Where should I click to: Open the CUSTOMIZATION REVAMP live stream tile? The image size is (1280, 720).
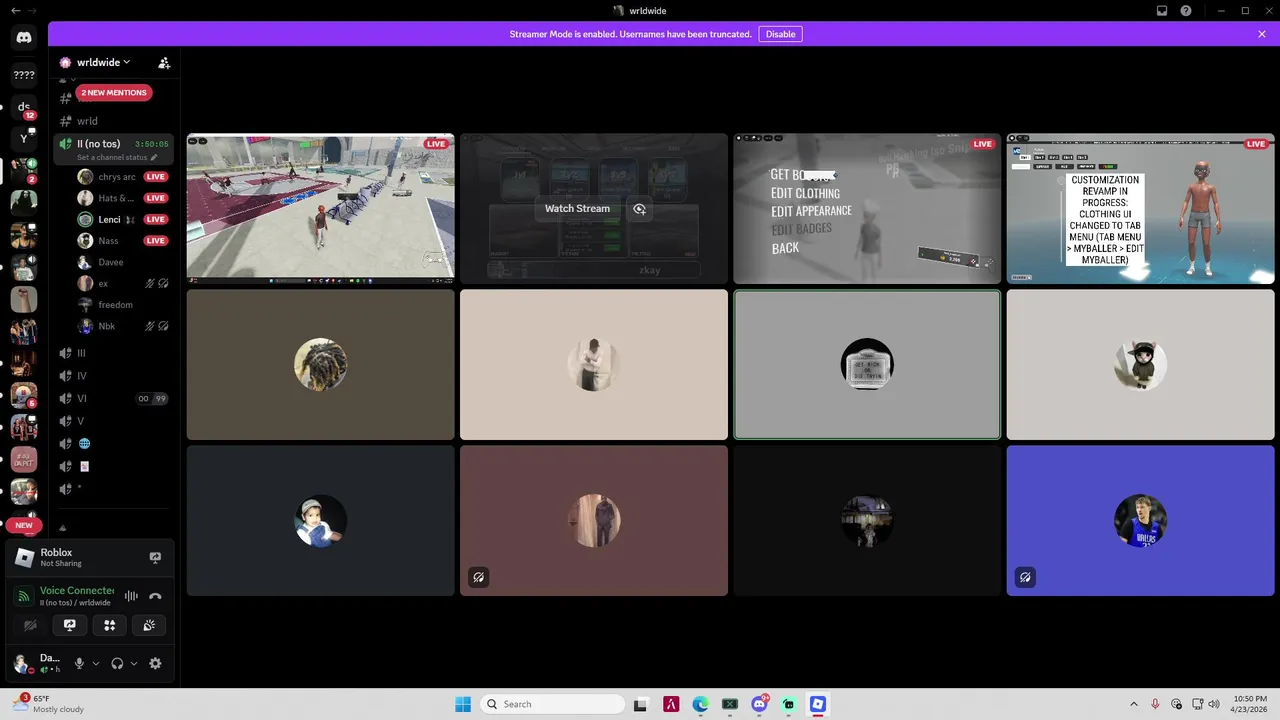1140,209
